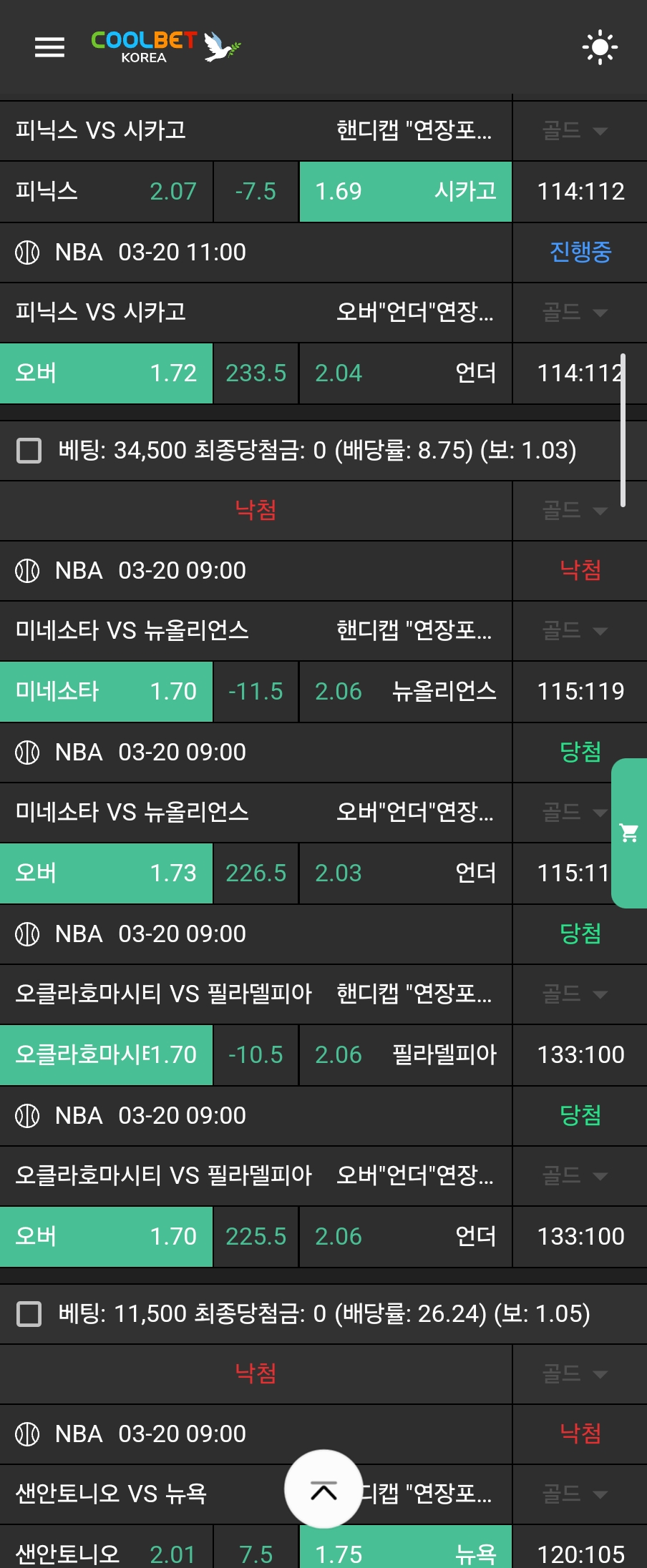The height and width of the screenshot is (1568, 647).
Task: Expand 골드 dropdown for 오클라호마시티 VS 필라델피아 handicap
Action: point(575,994)
